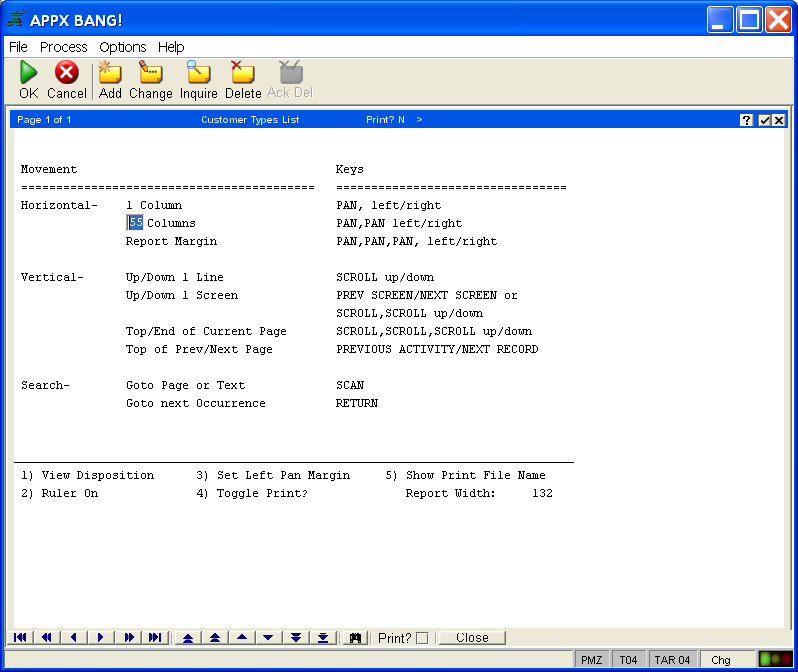
Task: Pan left multiple columns double-arrow
Action: [47, 637]
